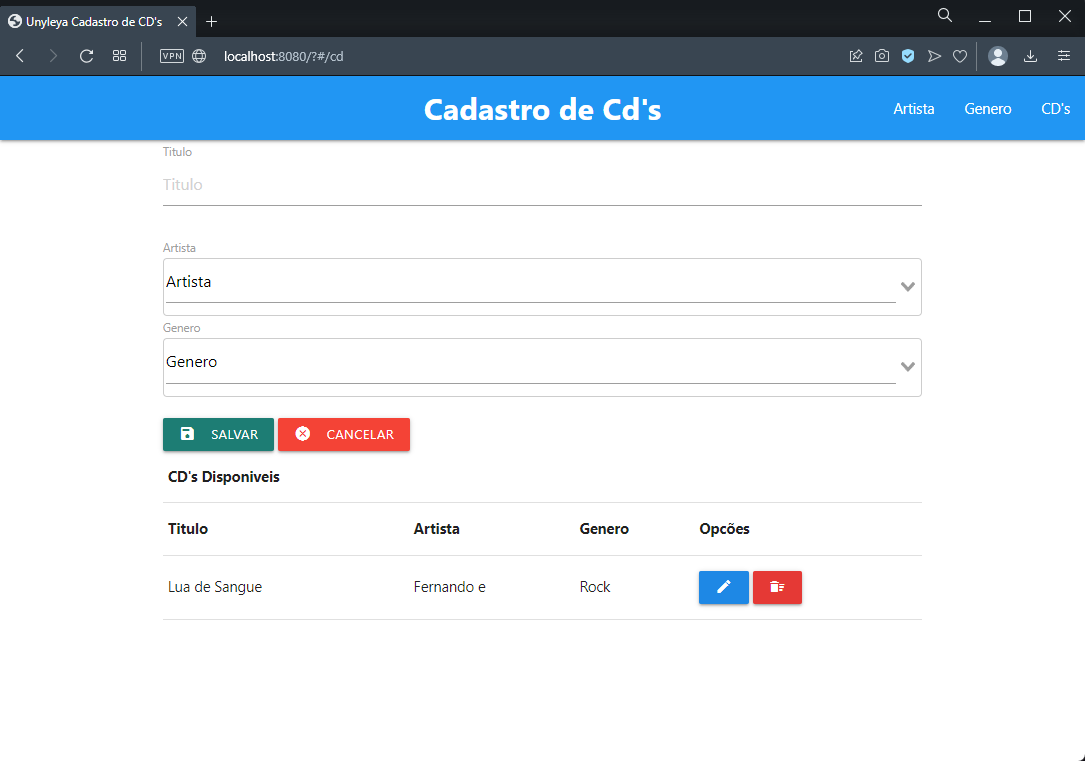1085x761 pixels.
Task: Click the SALVAR button
Action: point(218,433)
